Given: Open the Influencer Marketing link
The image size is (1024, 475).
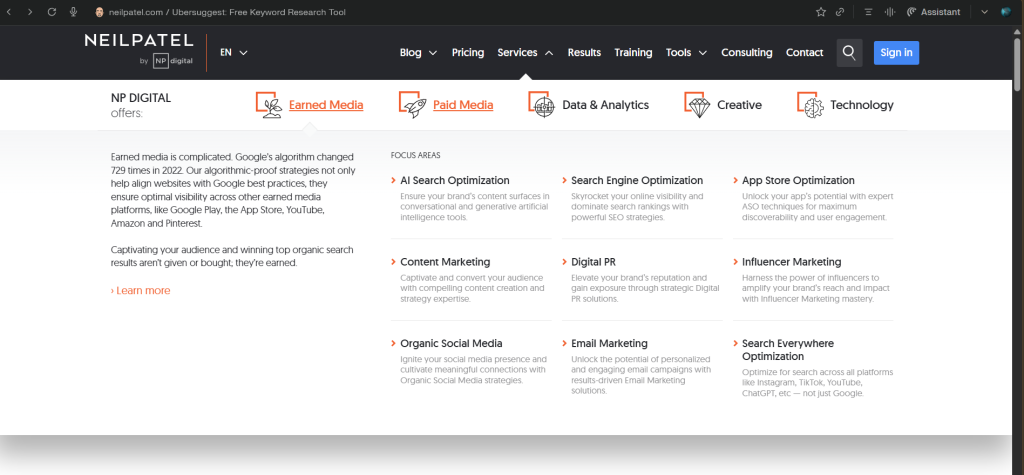Looking at the screenshot, I should (x=792, y=262).
